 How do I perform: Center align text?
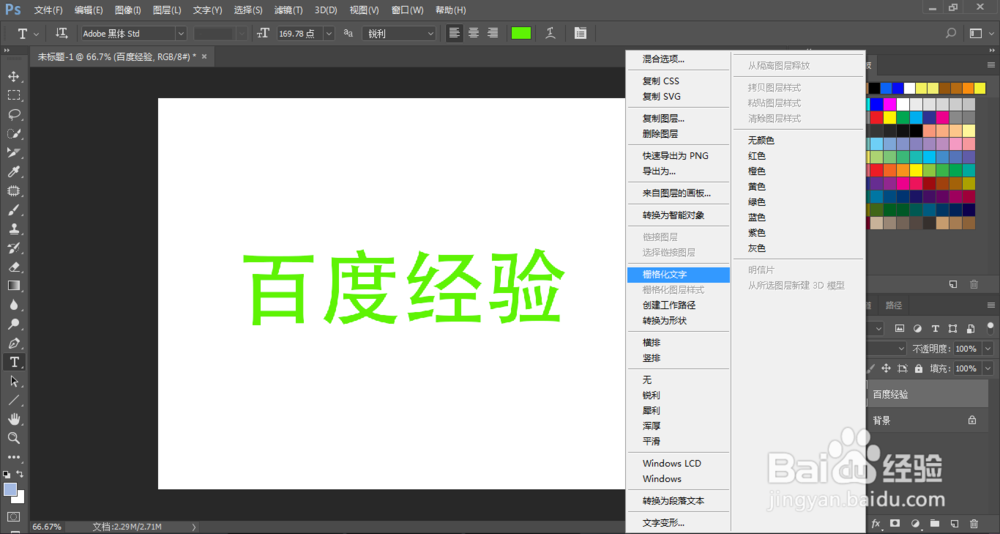click(473, 33)
